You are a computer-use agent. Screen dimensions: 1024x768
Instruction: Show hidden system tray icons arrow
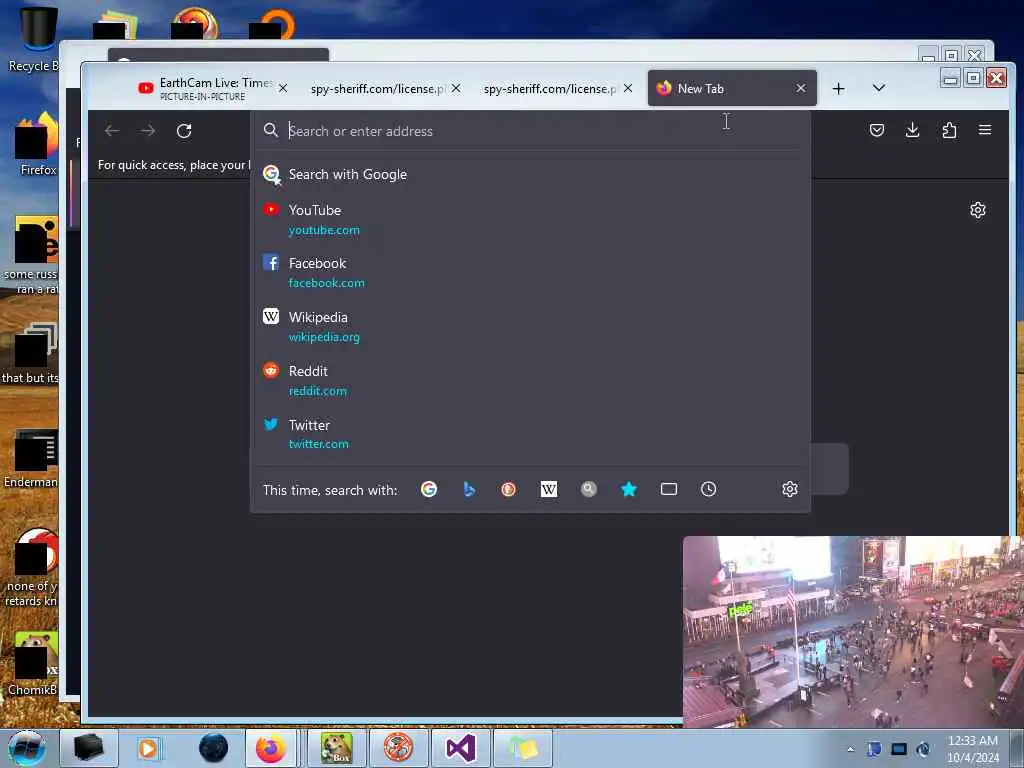pyautogui.click(x=850, y=749)
